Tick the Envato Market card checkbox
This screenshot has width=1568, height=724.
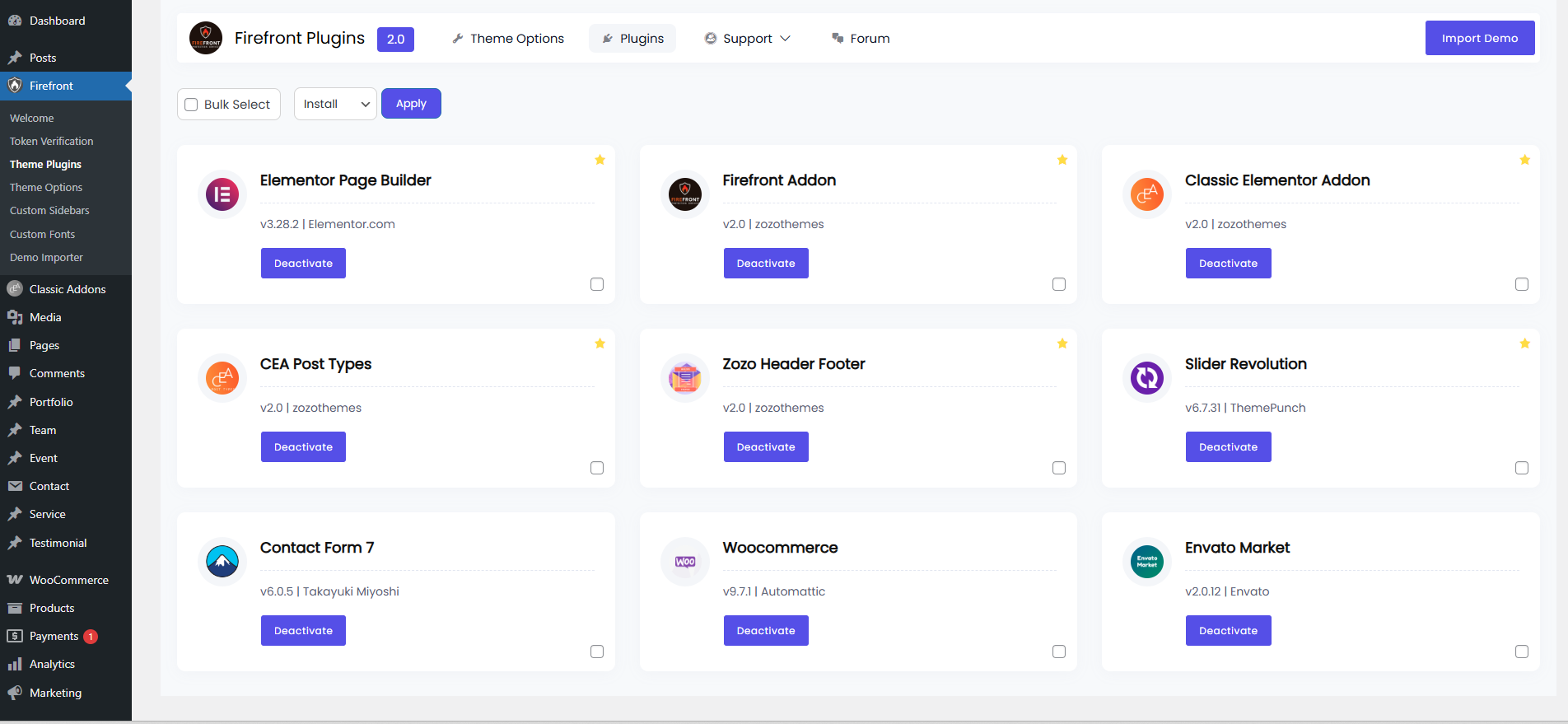pos(1521,652)
